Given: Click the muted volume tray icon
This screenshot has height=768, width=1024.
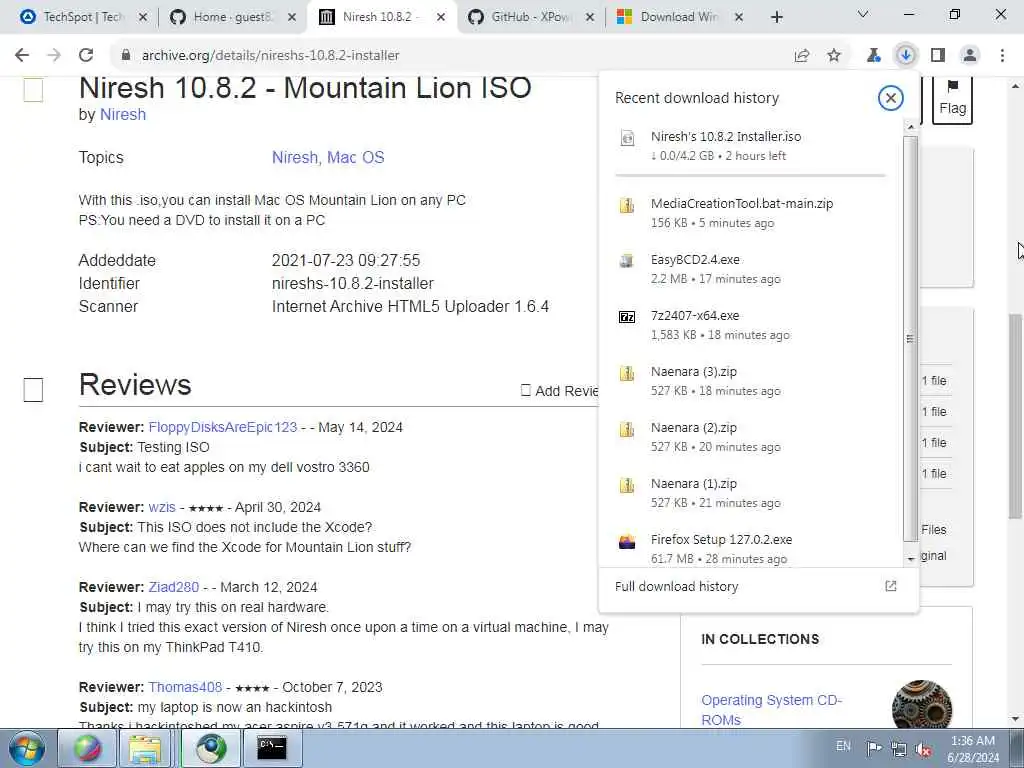Looking at the screenshot, I should click(923, 749).
